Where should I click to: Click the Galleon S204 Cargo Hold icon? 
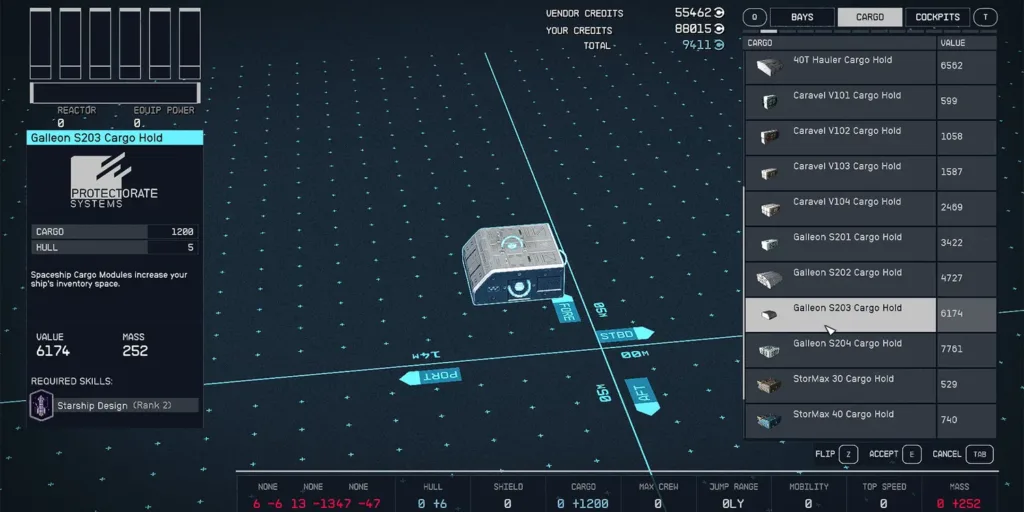(769, 350)
